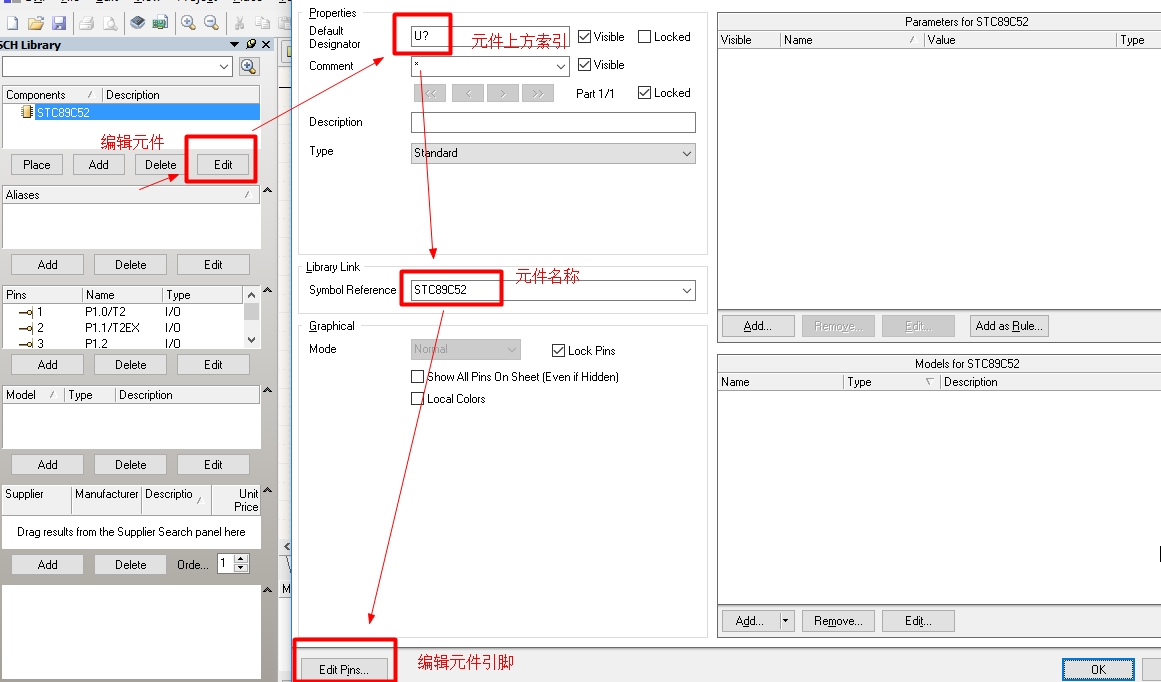This screenshot has height=682, width=1161.
Task: Open a file with the folder icon
Action: point(36,23)
